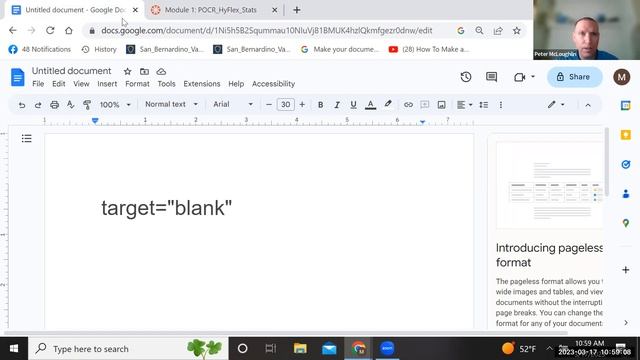The height and width of the screenshot is (360, 640).
Task: Reload the page
Action: coord(50,30)
